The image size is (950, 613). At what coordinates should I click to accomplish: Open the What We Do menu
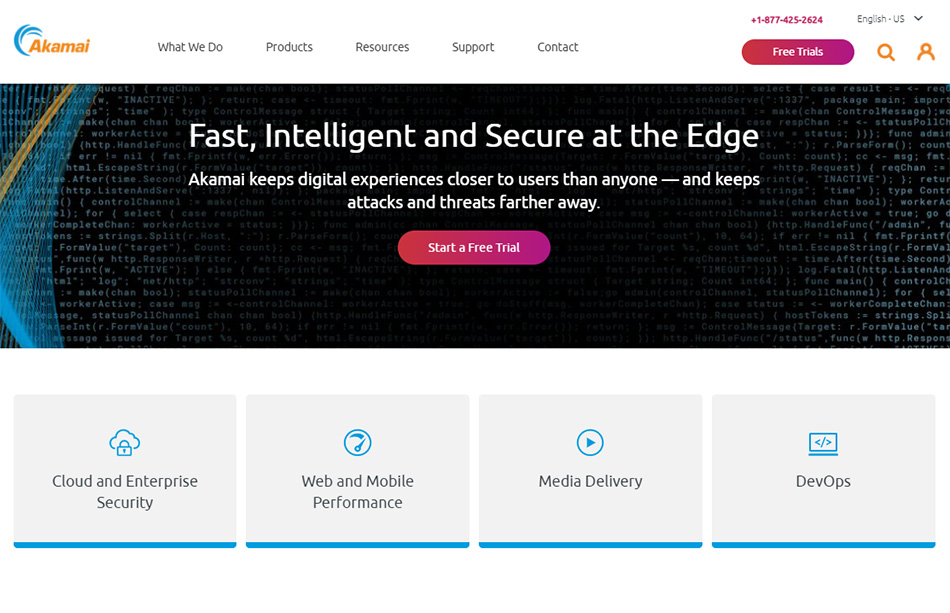(190, 47)
